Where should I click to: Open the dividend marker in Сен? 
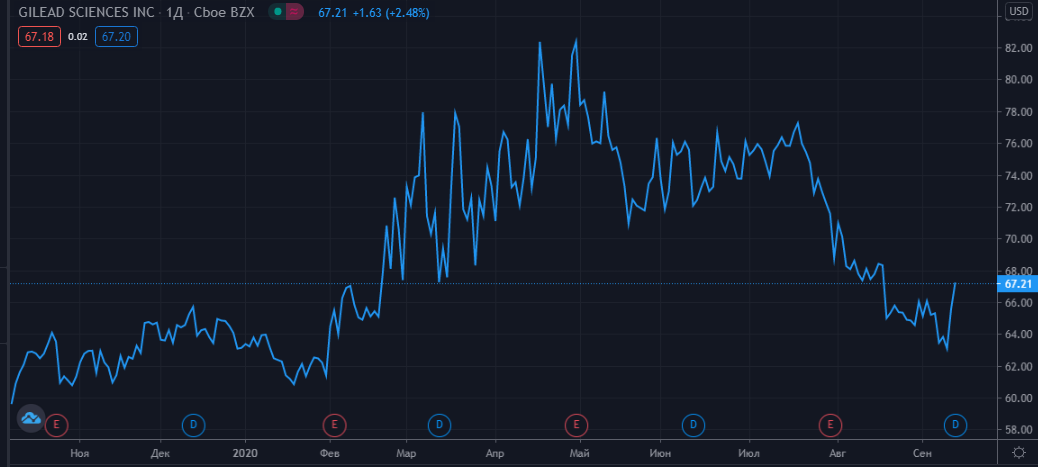pos(955,424)
